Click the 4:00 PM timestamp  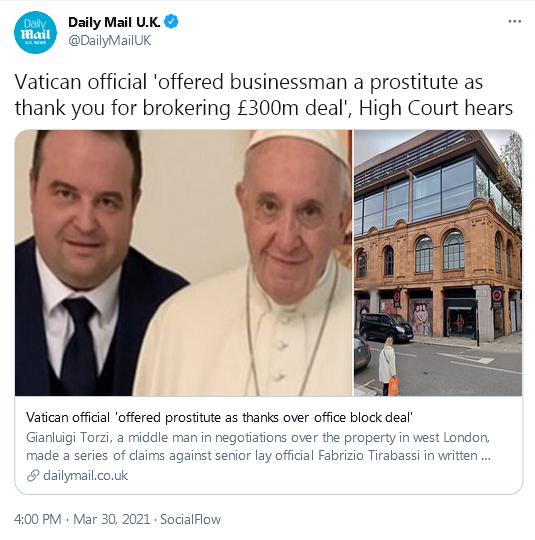click(38, 519)
